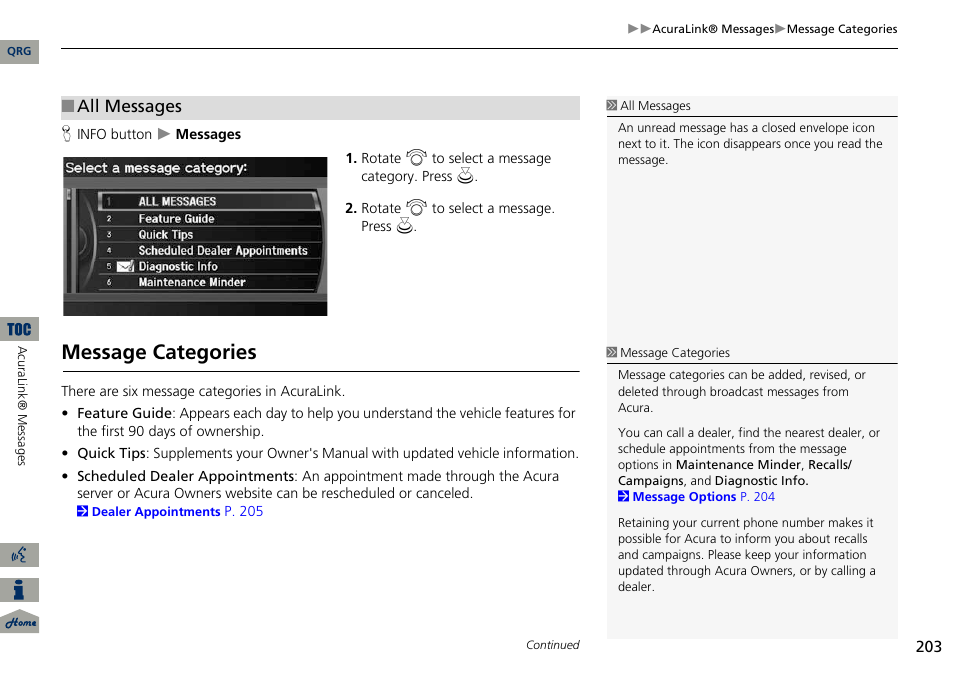This screenshot has height=674, width=954.
Task: Click the press-button icon in step 1
Action: pyautogui.click(x=465, y=176)
